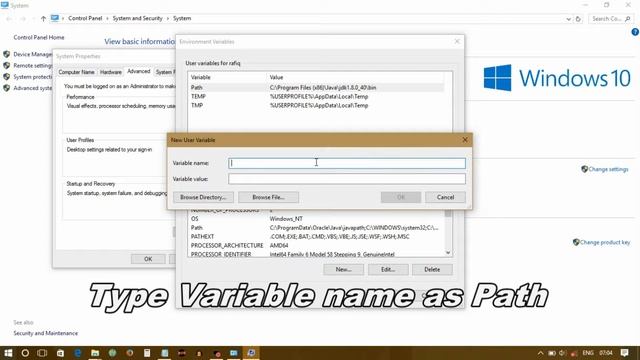
Task: Open Remote settings sidebar link
Action: (33, 66)
